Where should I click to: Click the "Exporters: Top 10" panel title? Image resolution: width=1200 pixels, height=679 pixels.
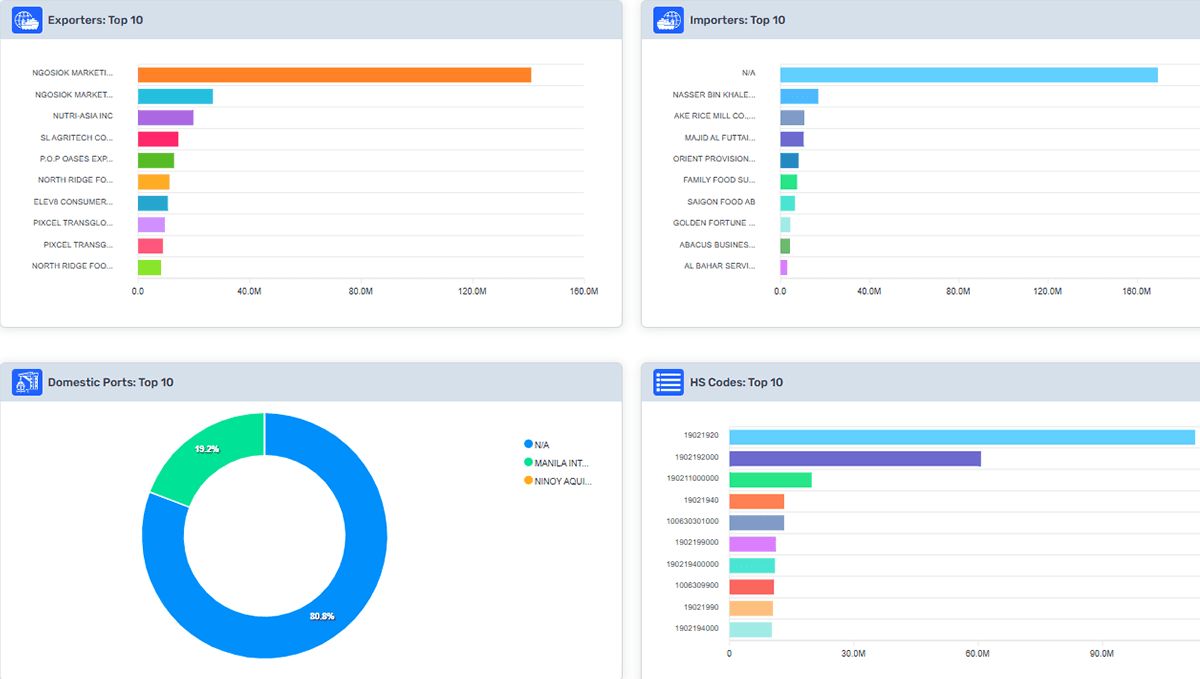(x=95, y=20)
